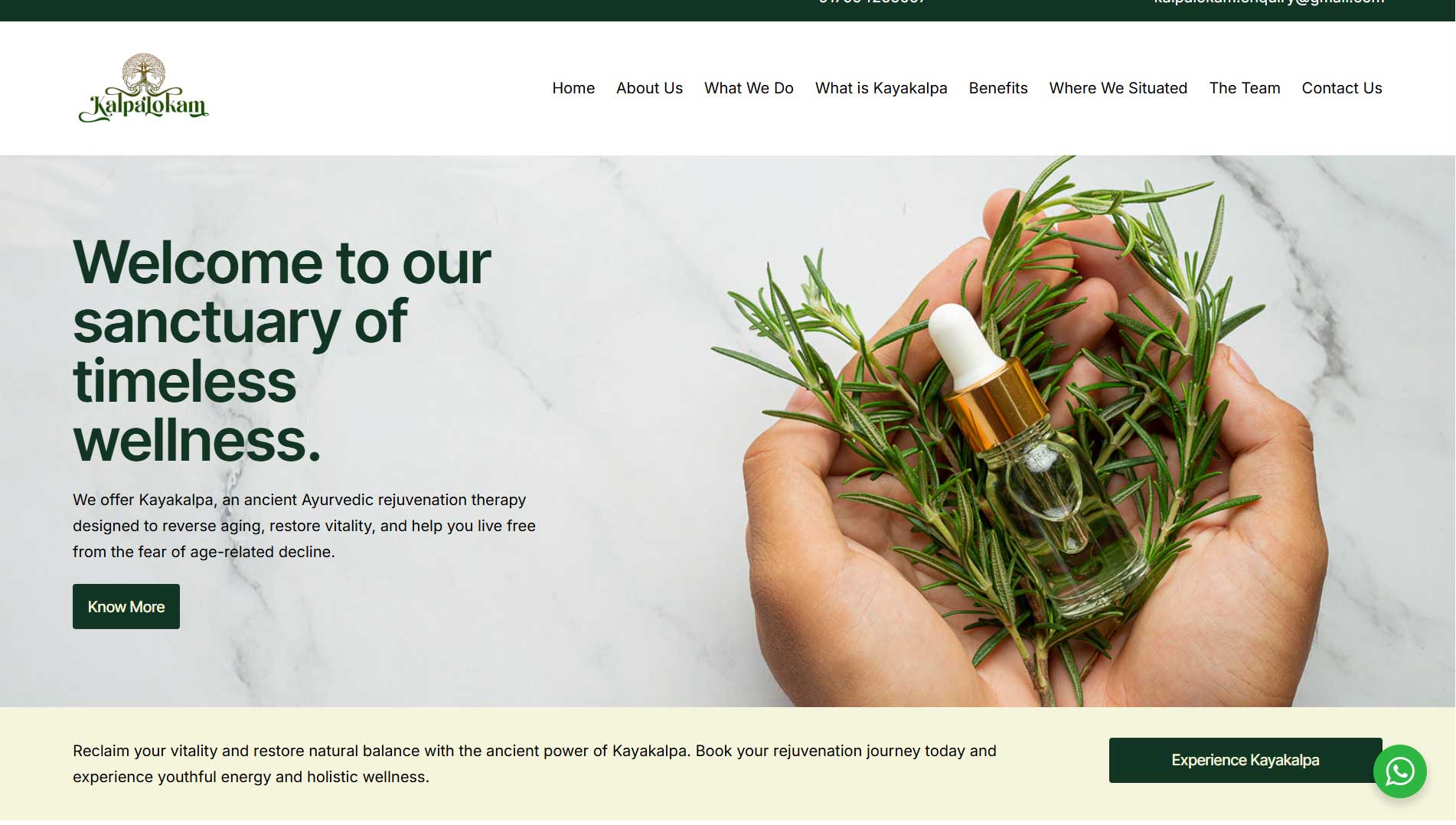Click the phone number in top bar
The width and height of the screenshot is (1456, 825).
click(873, 2)
